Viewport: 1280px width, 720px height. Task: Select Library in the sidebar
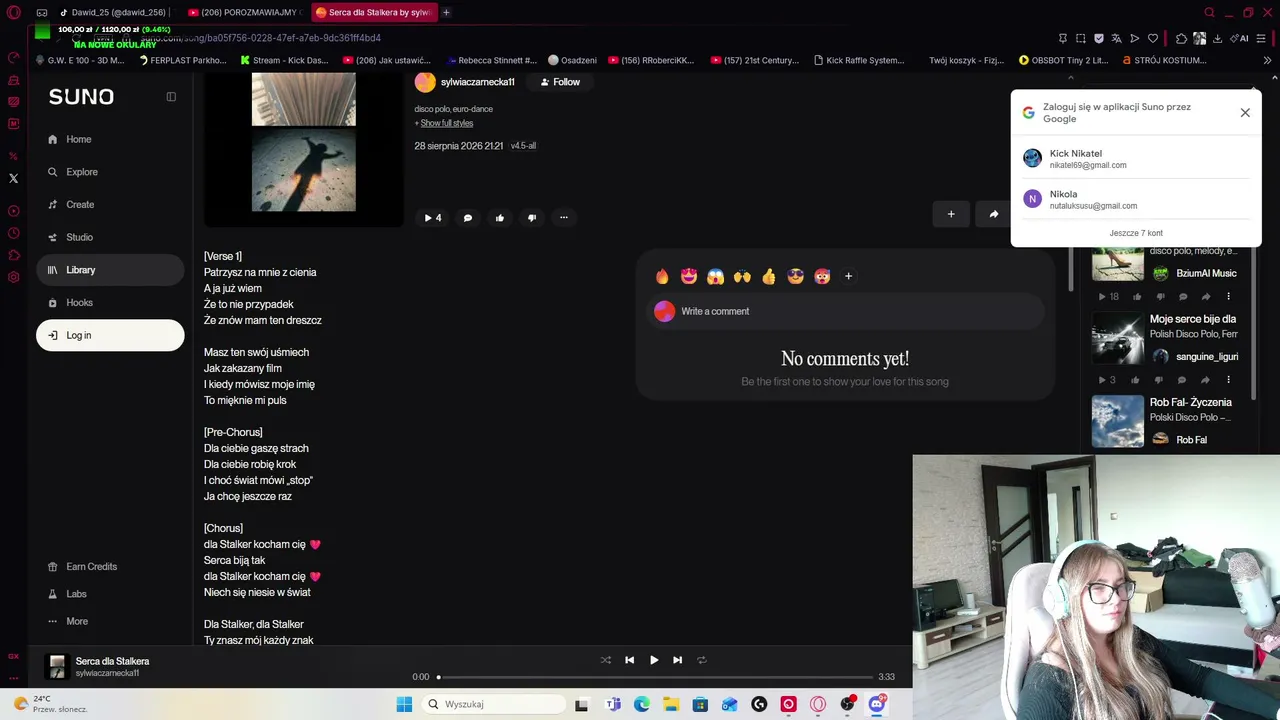pyautogui.click(x=110, y=270)
